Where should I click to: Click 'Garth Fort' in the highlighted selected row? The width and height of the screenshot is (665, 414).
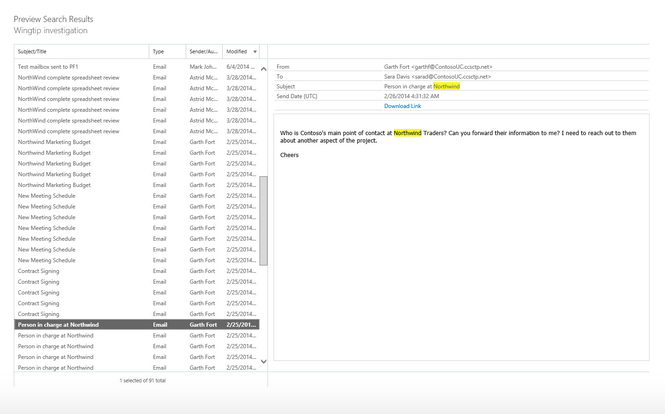pos(203,324)
